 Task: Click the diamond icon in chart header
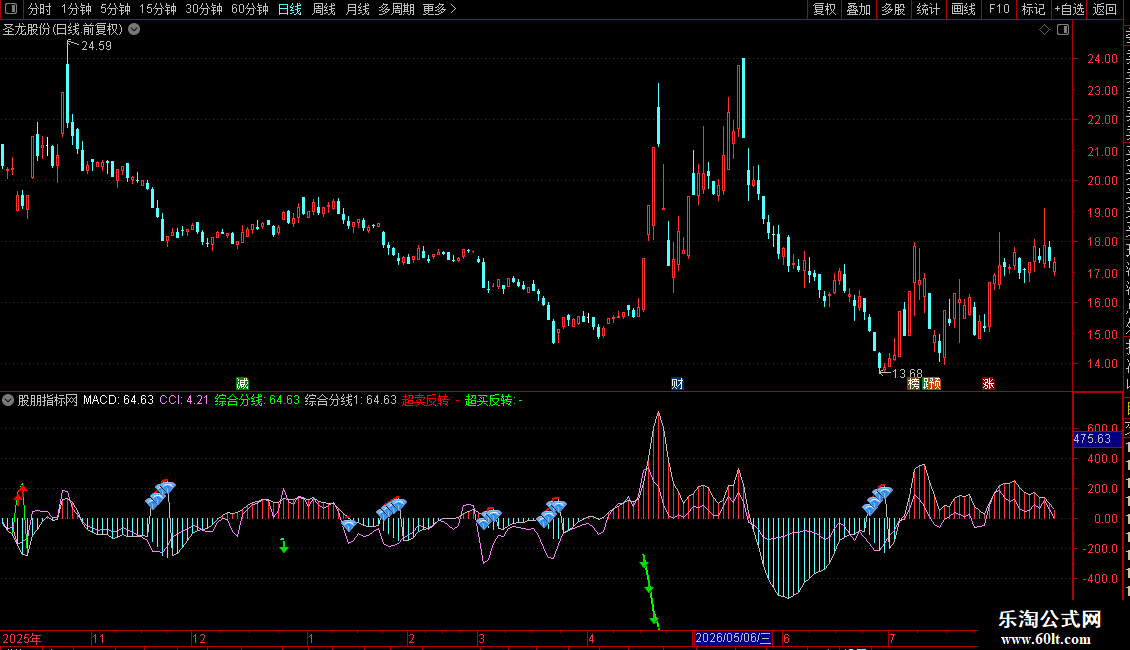pyautogui.click(x=1044, y=30)
